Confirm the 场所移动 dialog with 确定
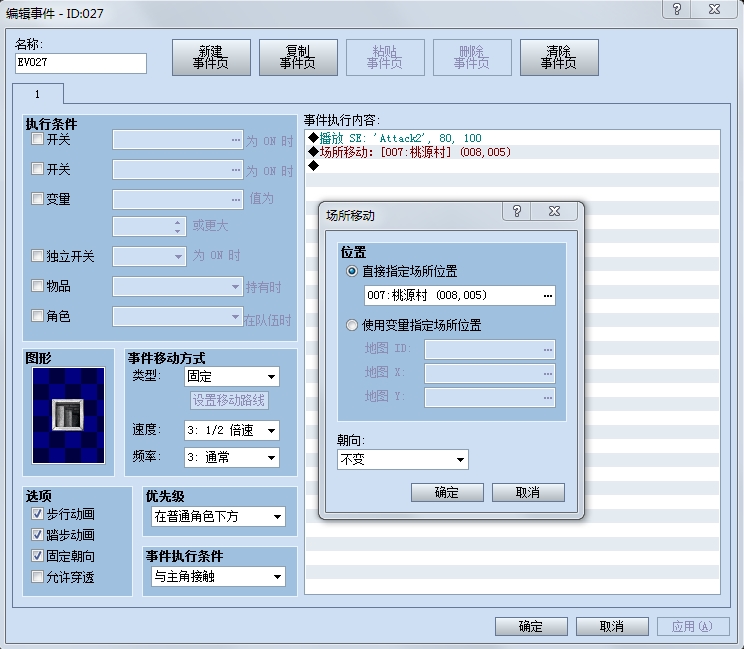 447,492
